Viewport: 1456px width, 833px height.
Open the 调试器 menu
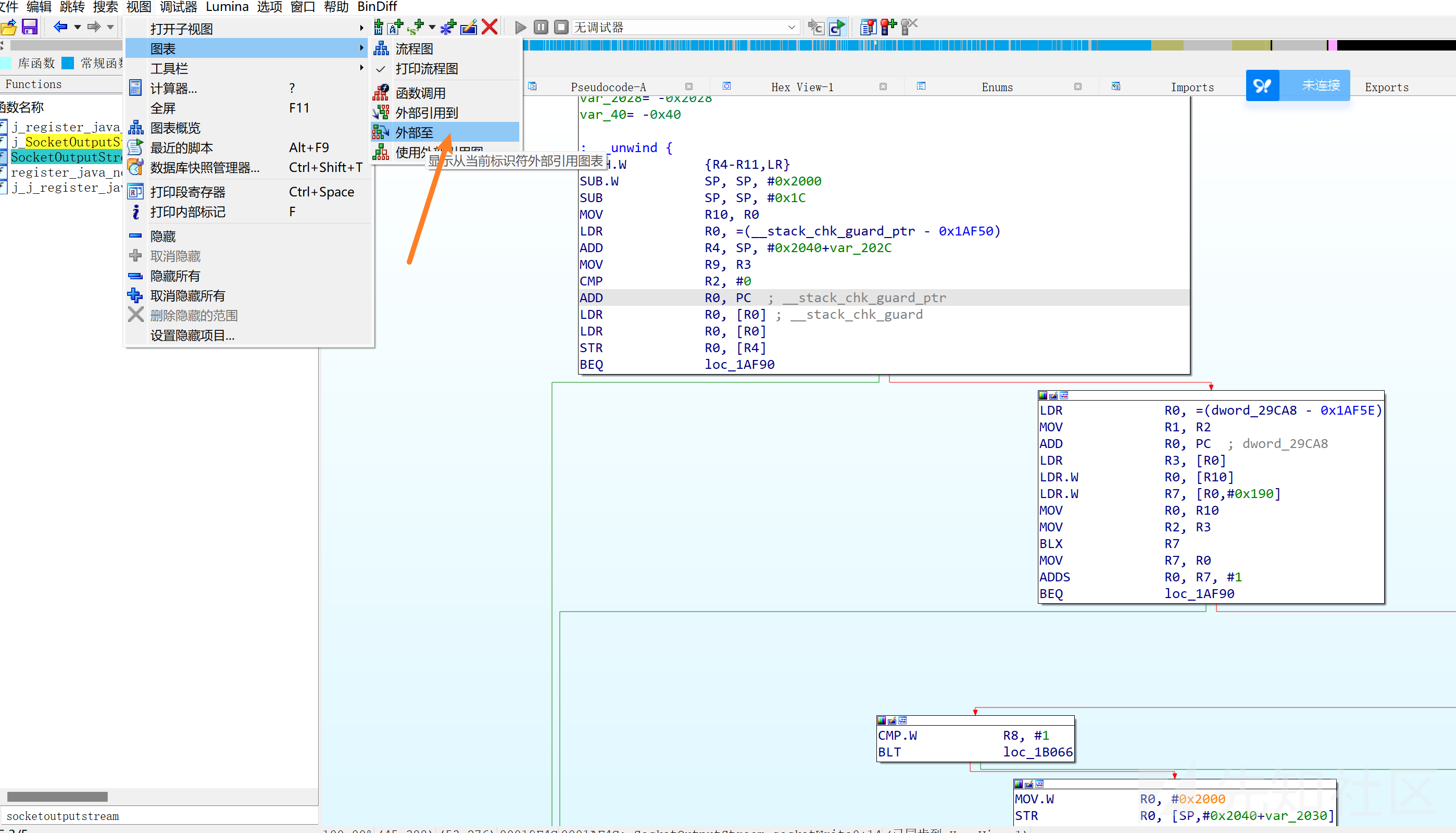[x=178, y=7]
